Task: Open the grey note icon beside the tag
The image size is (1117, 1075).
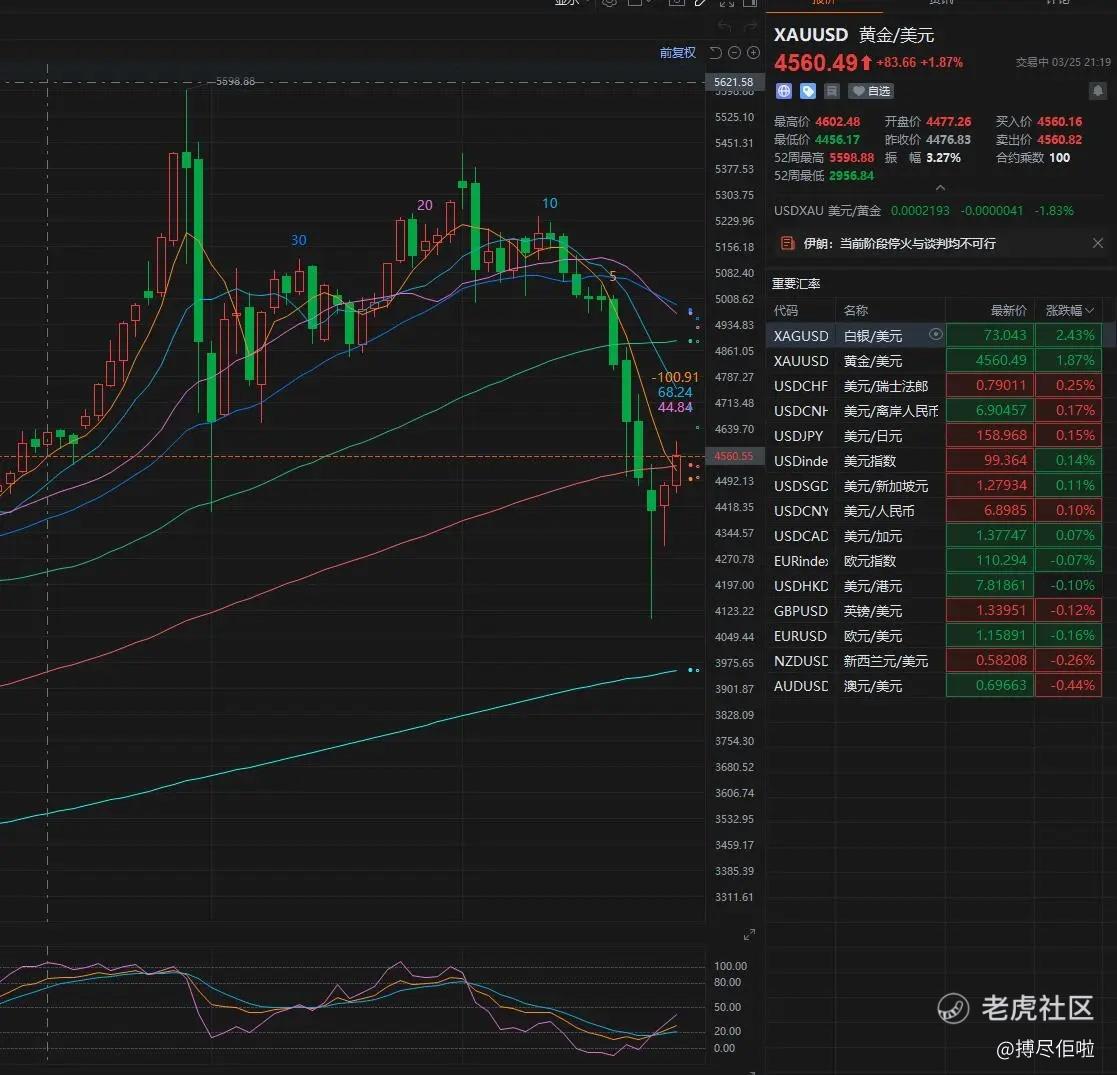Action: [x=831, y=91]
